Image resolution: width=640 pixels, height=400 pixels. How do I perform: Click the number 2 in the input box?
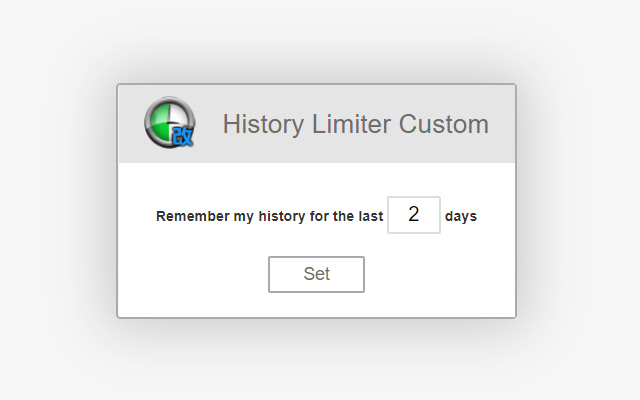tap(413, 214)
